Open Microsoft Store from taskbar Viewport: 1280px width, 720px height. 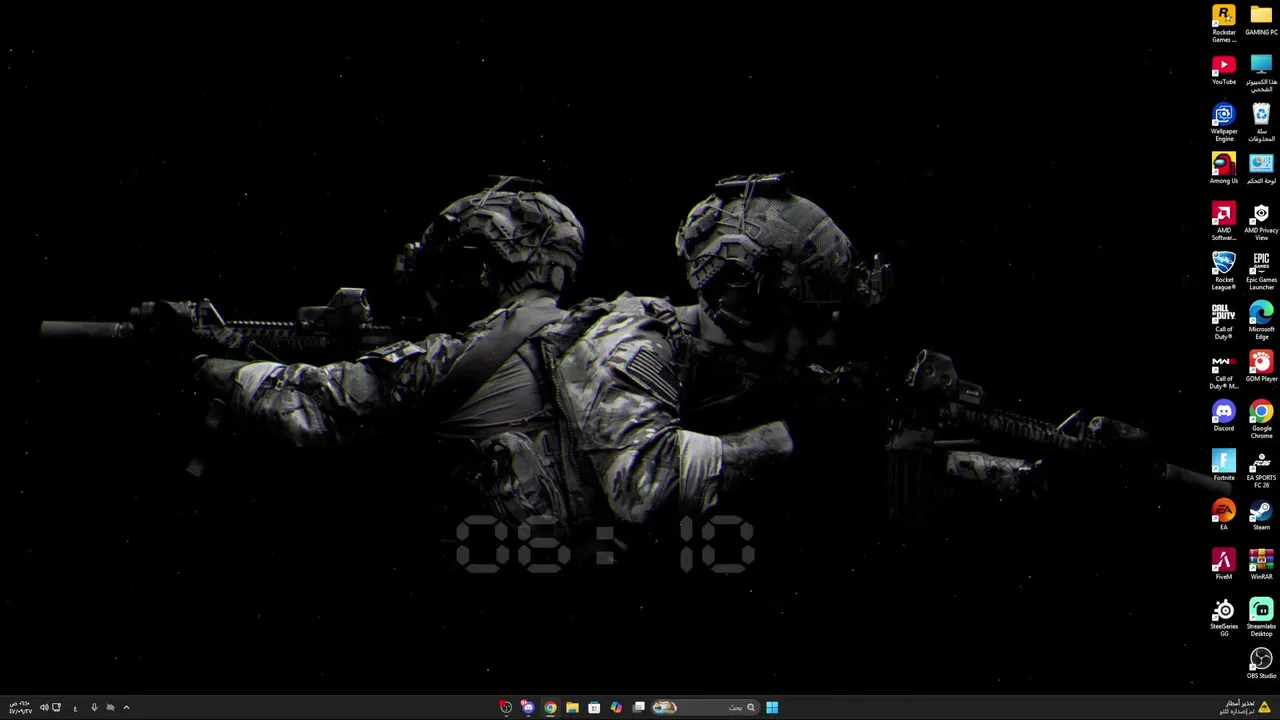(594, 707)
